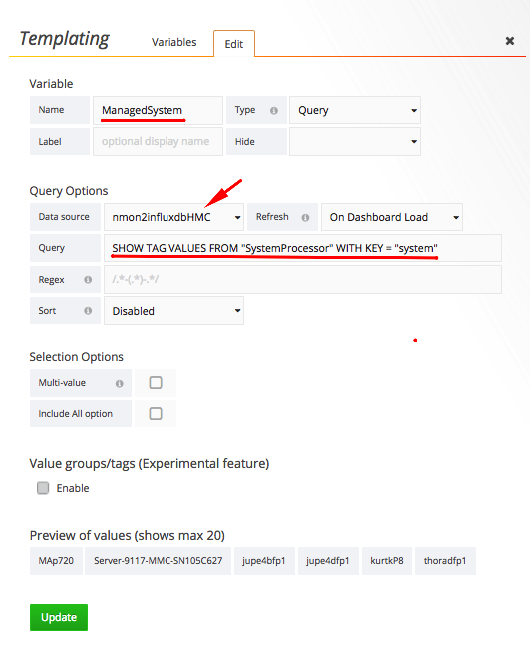The width and height of the screenshot is (530, 646).
Task: Select the Edit tab
Action: point(234,44)
